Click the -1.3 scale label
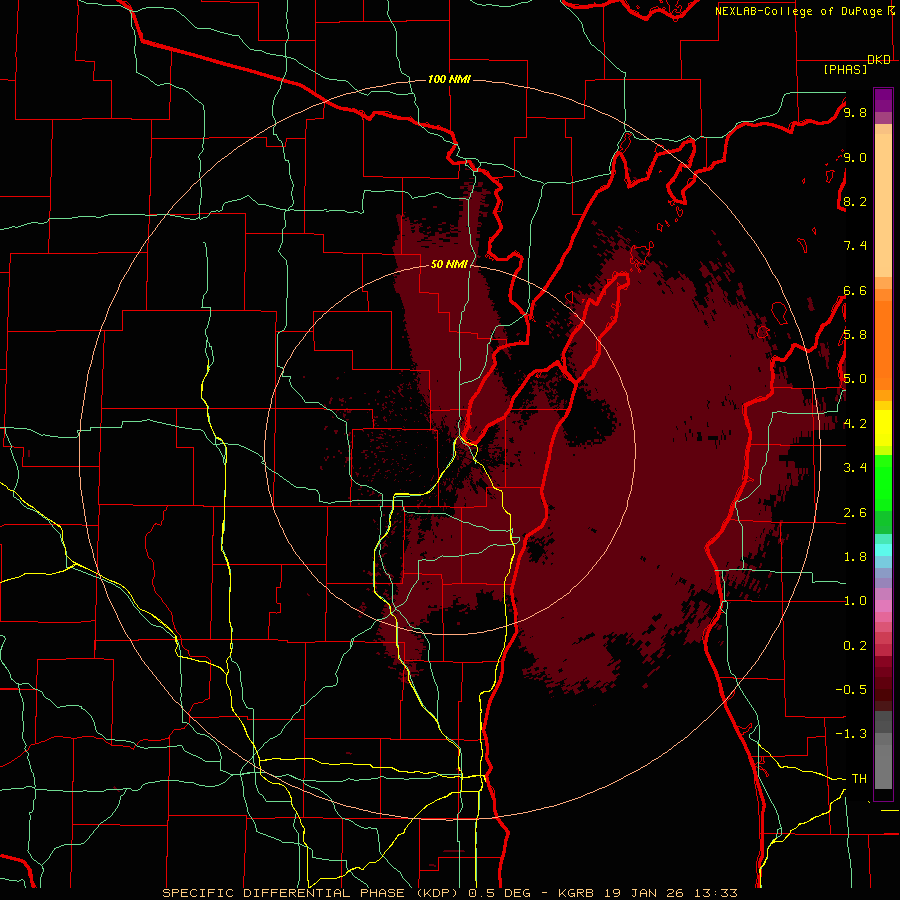 pyautogui.click(x=851, y=734)
